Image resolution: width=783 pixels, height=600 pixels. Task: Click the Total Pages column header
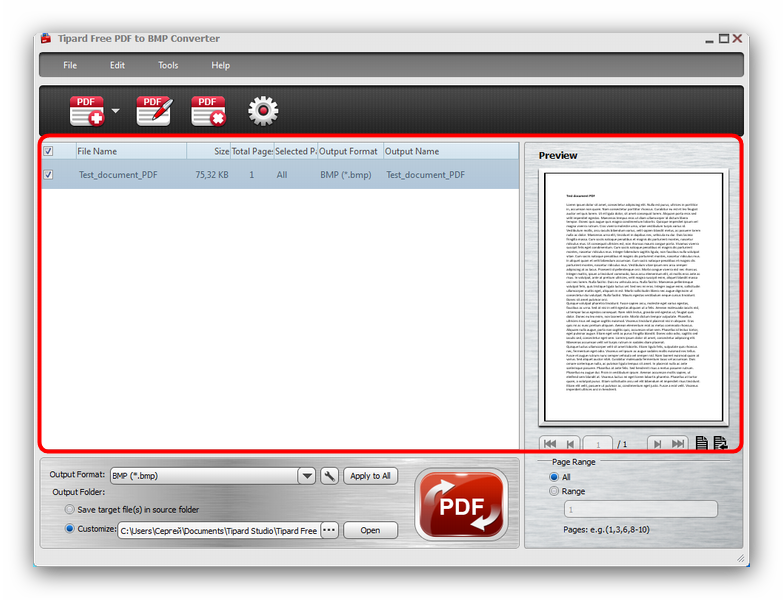tap(252, 151)
